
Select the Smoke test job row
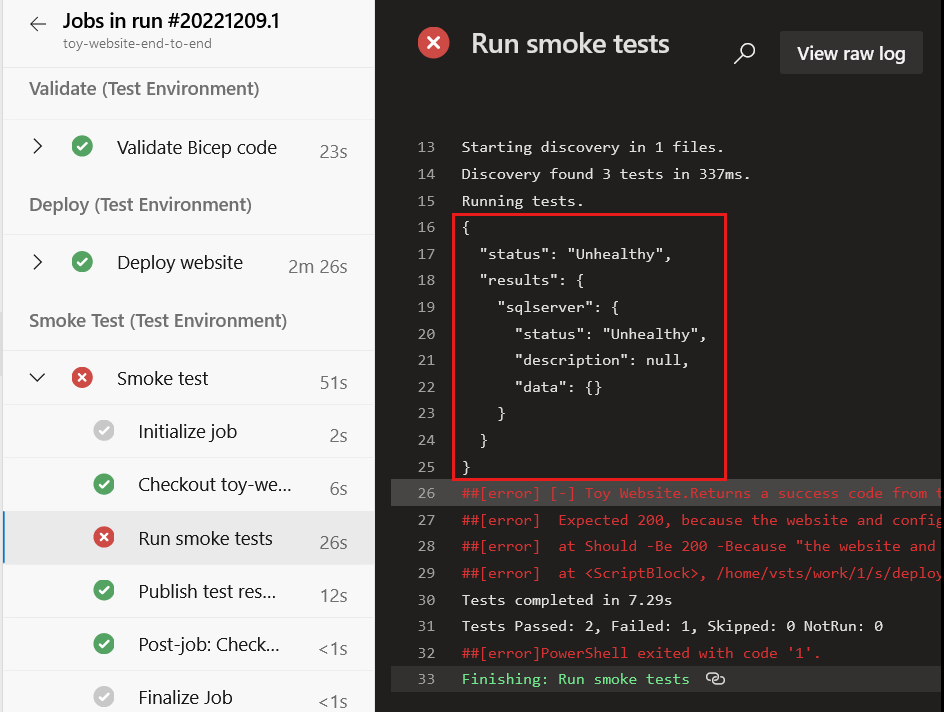pos(189,378)
